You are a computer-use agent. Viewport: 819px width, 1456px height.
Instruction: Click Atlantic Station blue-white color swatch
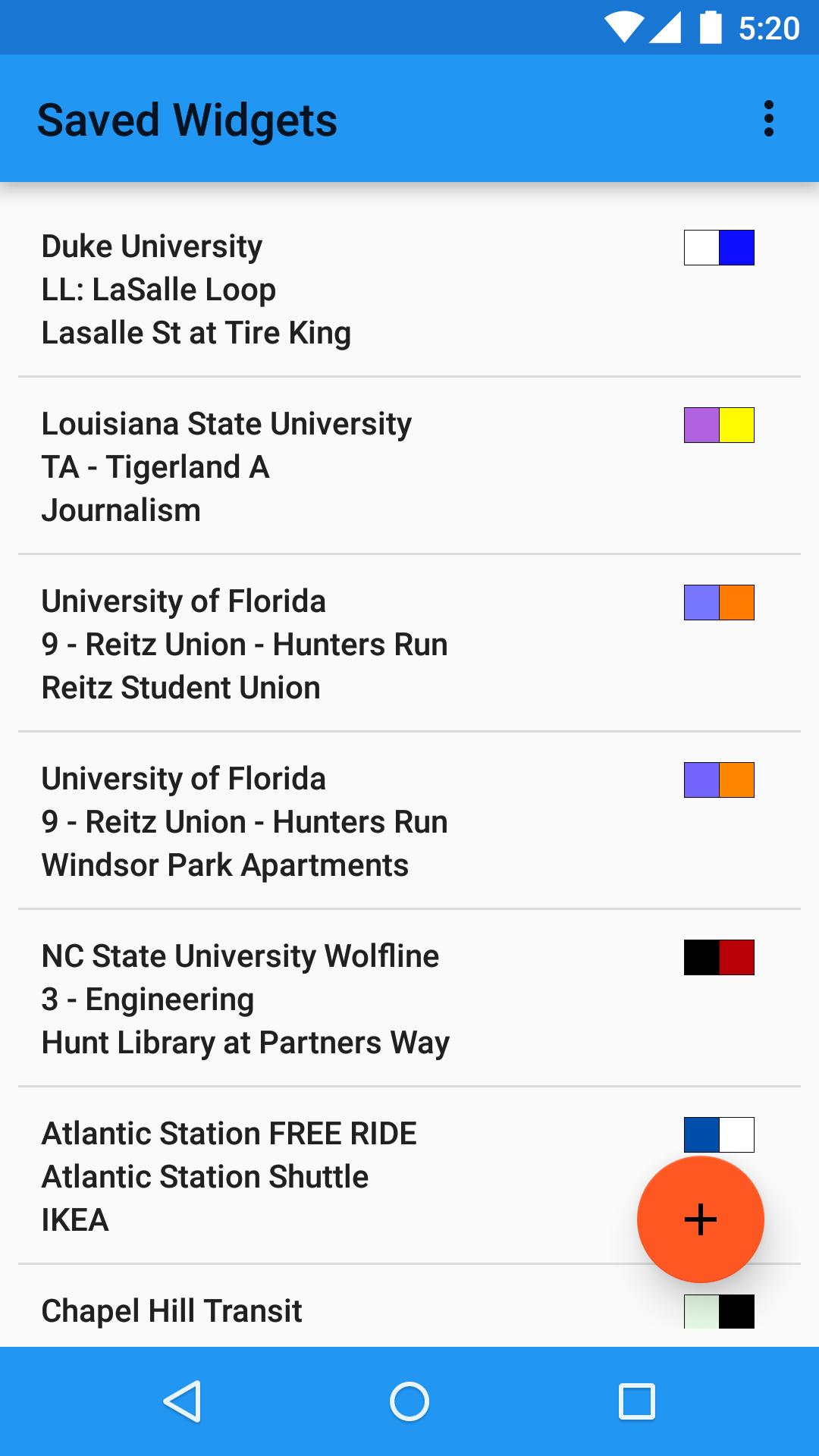719,1134
